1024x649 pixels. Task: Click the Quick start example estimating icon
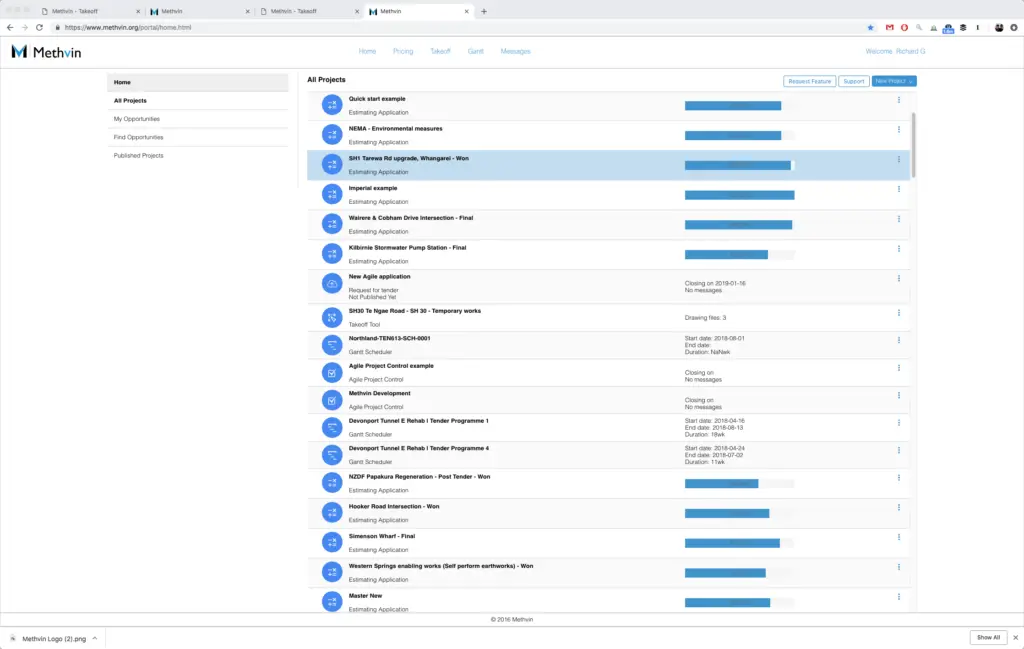tap(331, 104)
